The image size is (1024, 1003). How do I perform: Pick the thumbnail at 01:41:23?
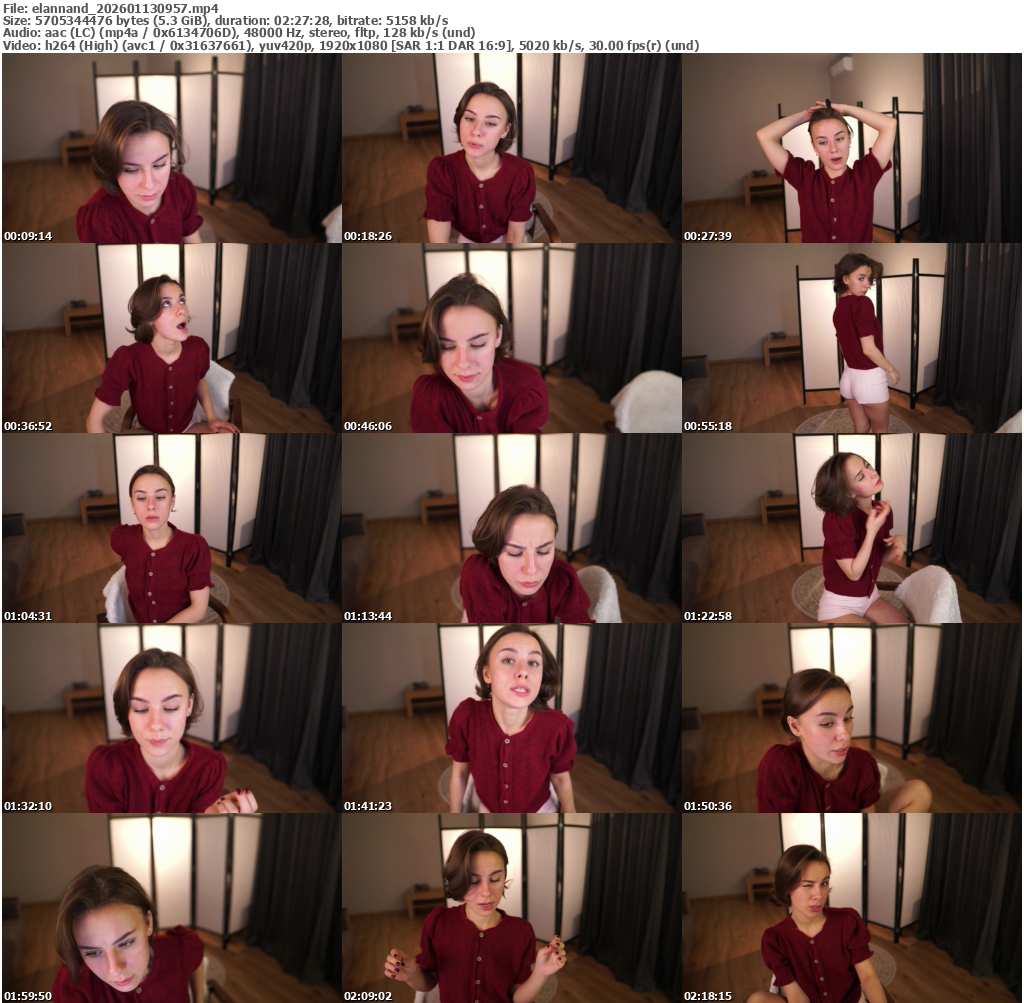(511, 718)
